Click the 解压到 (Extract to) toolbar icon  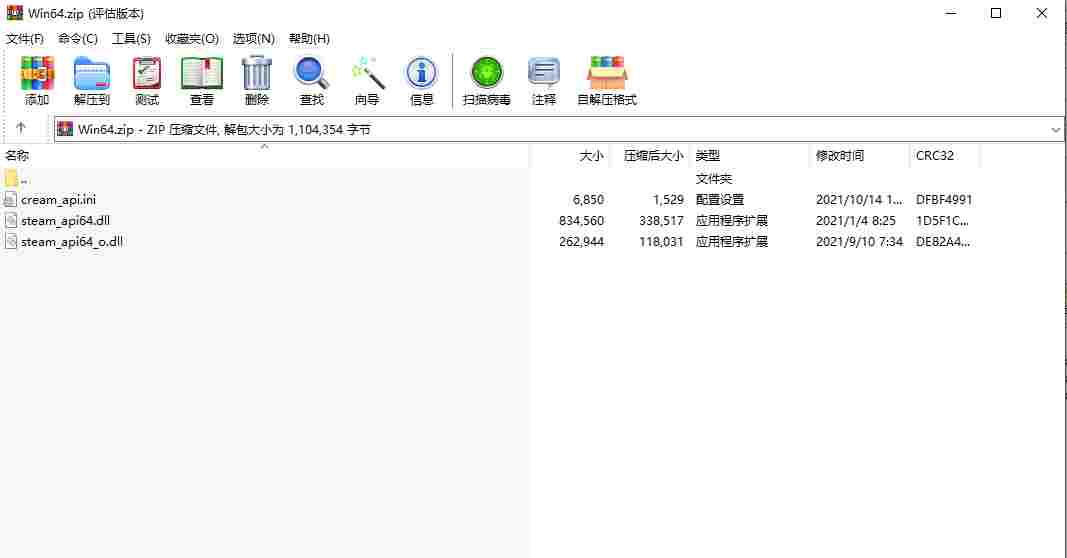pos(92,73)
